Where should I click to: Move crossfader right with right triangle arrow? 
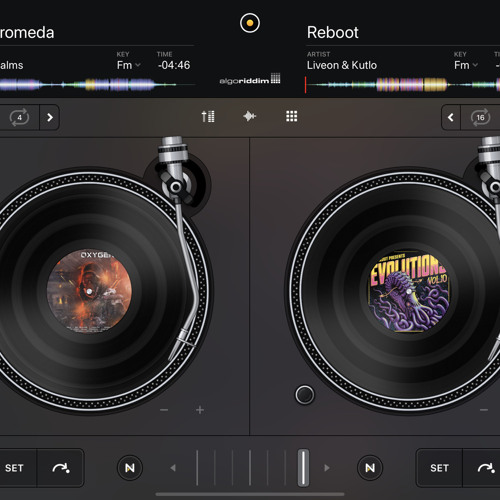click(327, 468)
